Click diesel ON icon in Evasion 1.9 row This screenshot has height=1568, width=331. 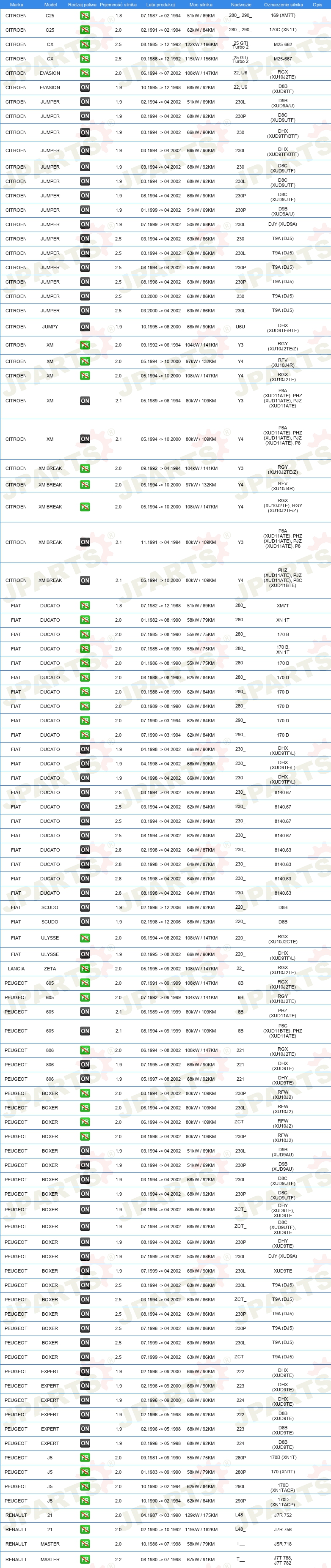pos(85,87)
